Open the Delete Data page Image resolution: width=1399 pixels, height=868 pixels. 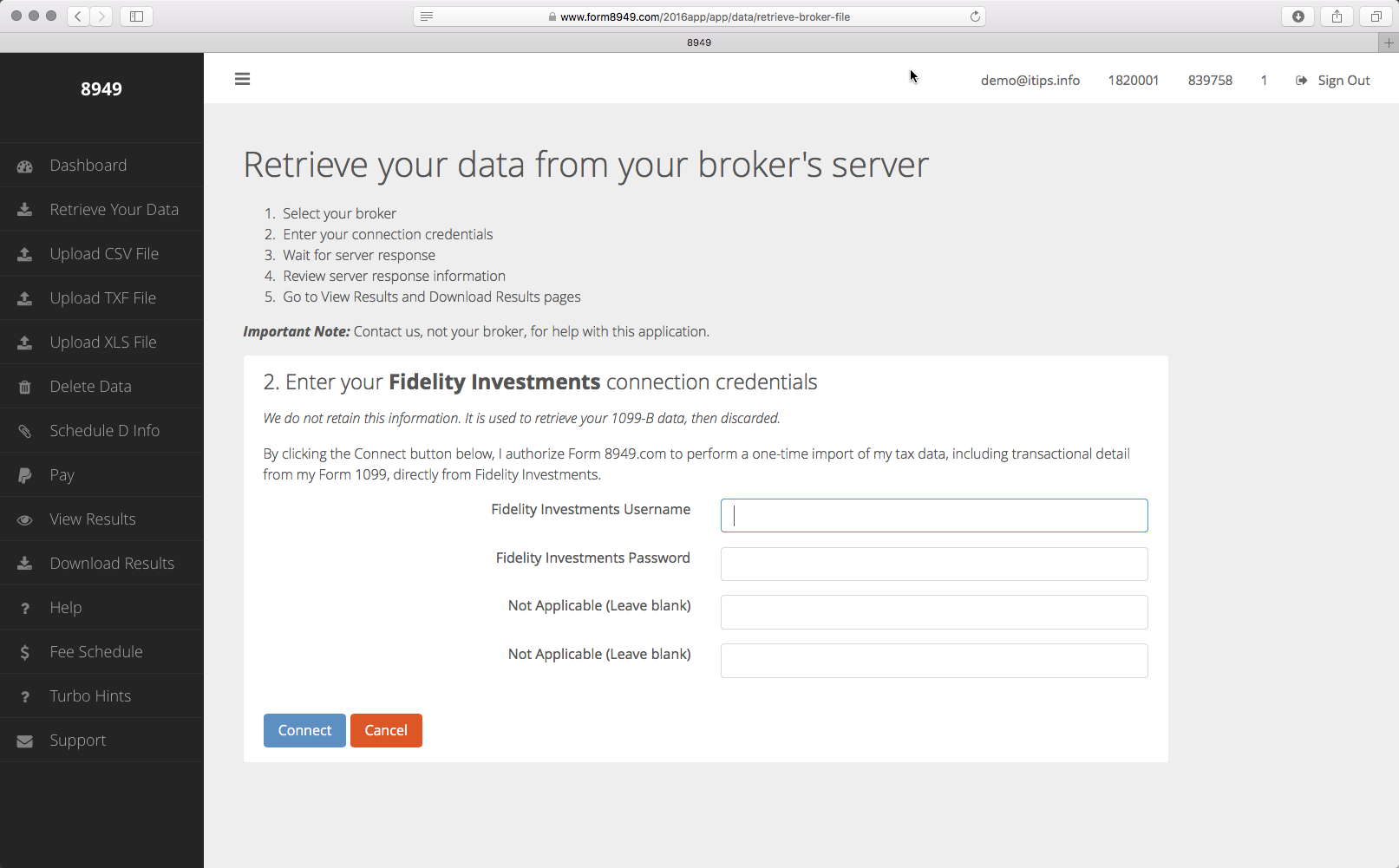pos(101,387)
